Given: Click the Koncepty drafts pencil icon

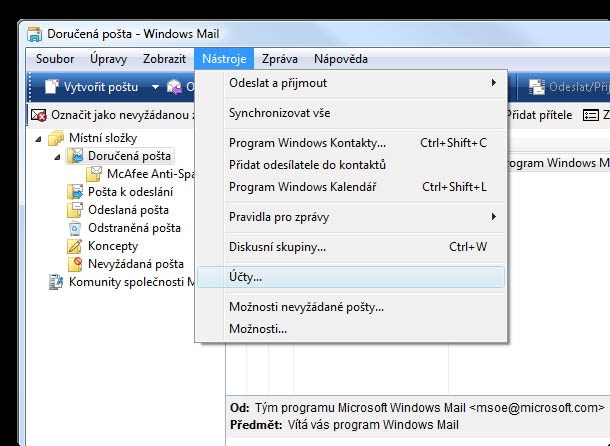Looking at the screenshot, I should point(75,246).
